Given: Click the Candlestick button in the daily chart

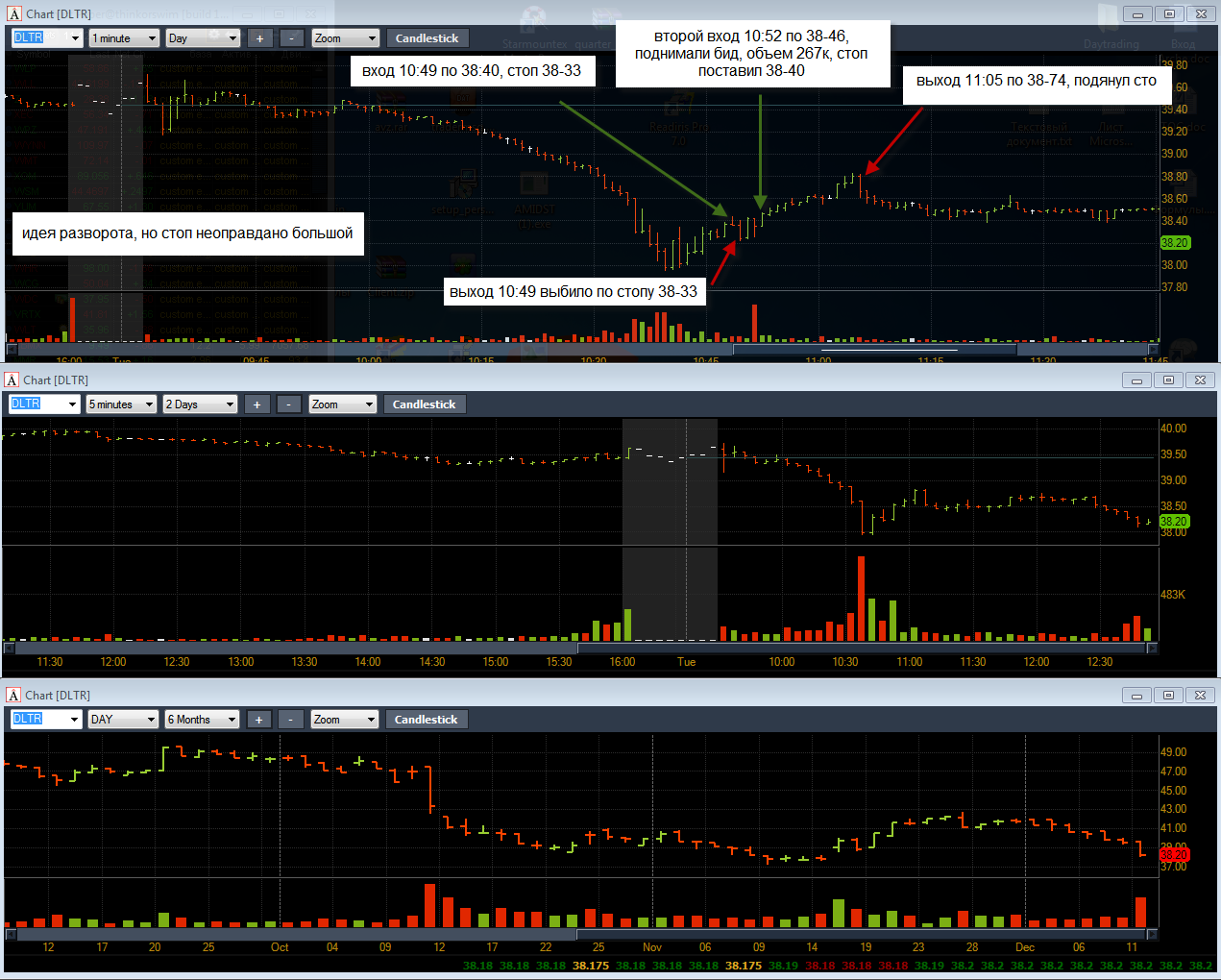Looking at the screenshot, I should [x=427, y=720].
